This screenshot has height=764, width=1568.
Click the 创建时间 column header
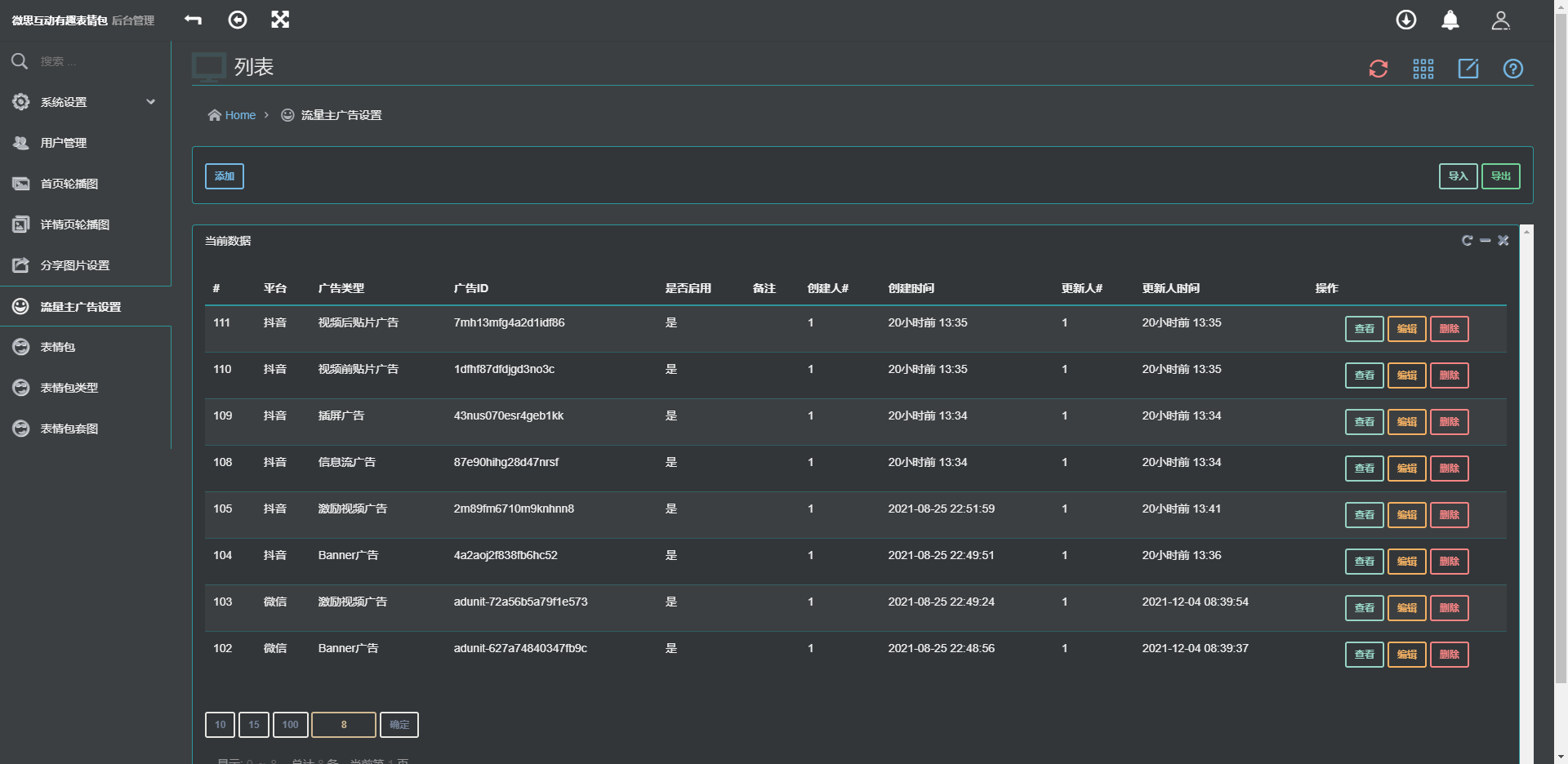tap(911, 288)
